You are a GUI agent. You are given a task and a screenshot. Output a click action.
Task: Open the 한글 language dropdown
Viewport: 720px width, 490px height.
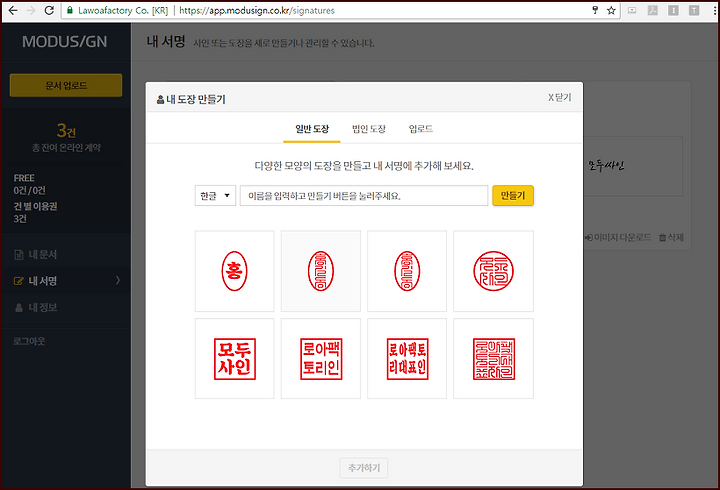click(215, 196)
